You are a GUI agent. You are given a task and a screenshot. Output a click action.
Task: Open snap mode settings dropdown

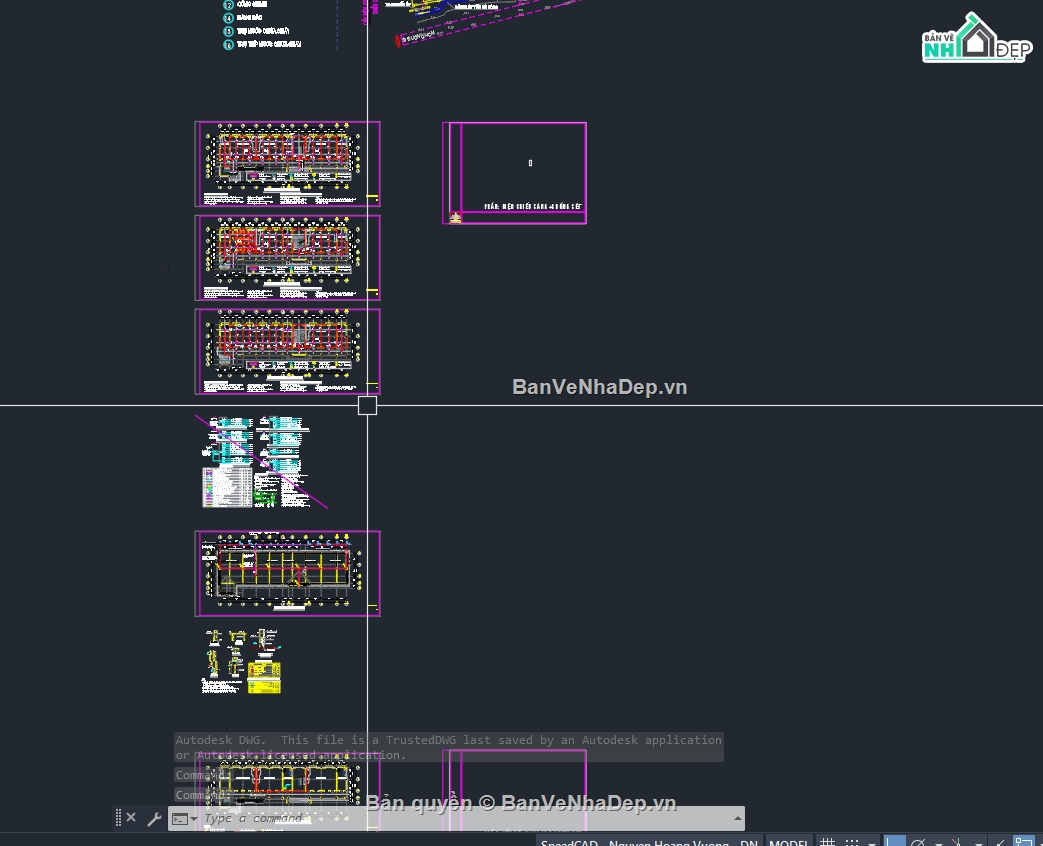pyautogui.click(x=872, y=843)
